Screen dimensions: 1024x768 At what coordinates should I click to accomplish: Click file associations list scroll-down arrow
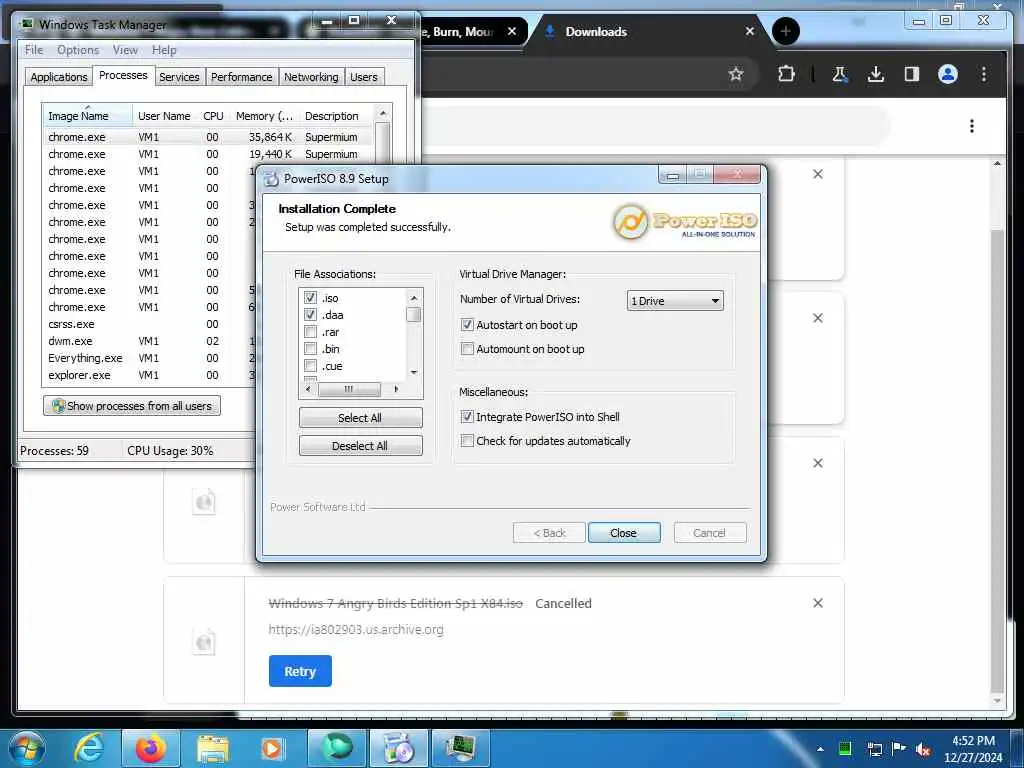(413, 373)
